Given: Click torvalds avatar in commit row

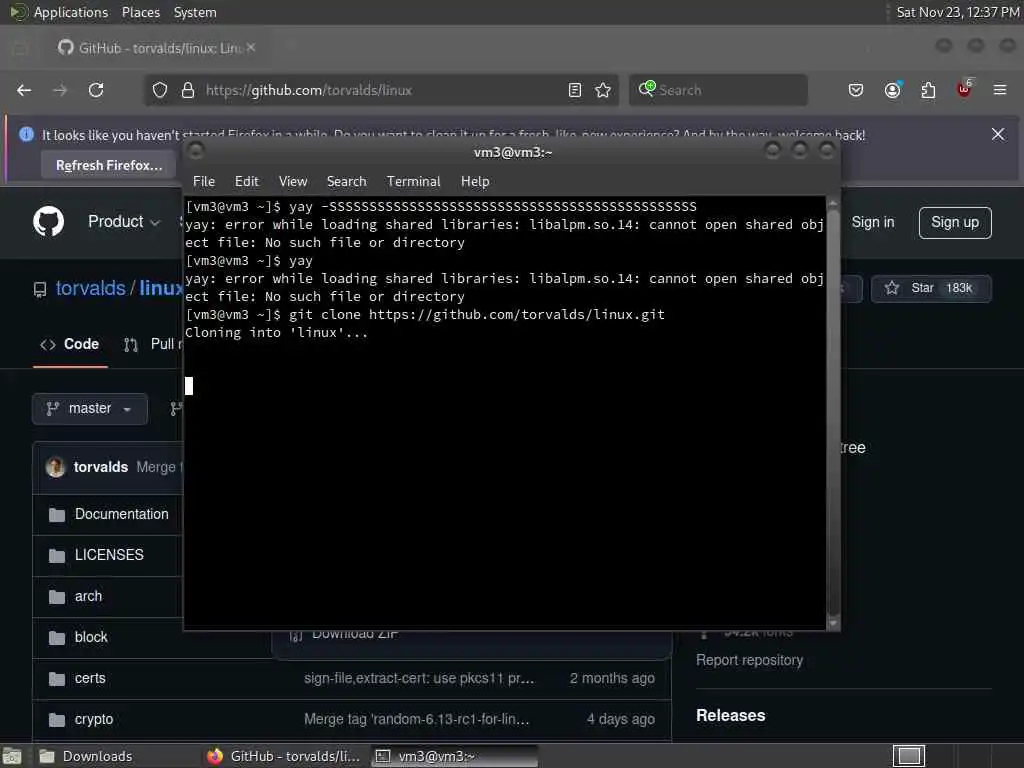Looking at the screenshot, I should (x=56, y=467).
